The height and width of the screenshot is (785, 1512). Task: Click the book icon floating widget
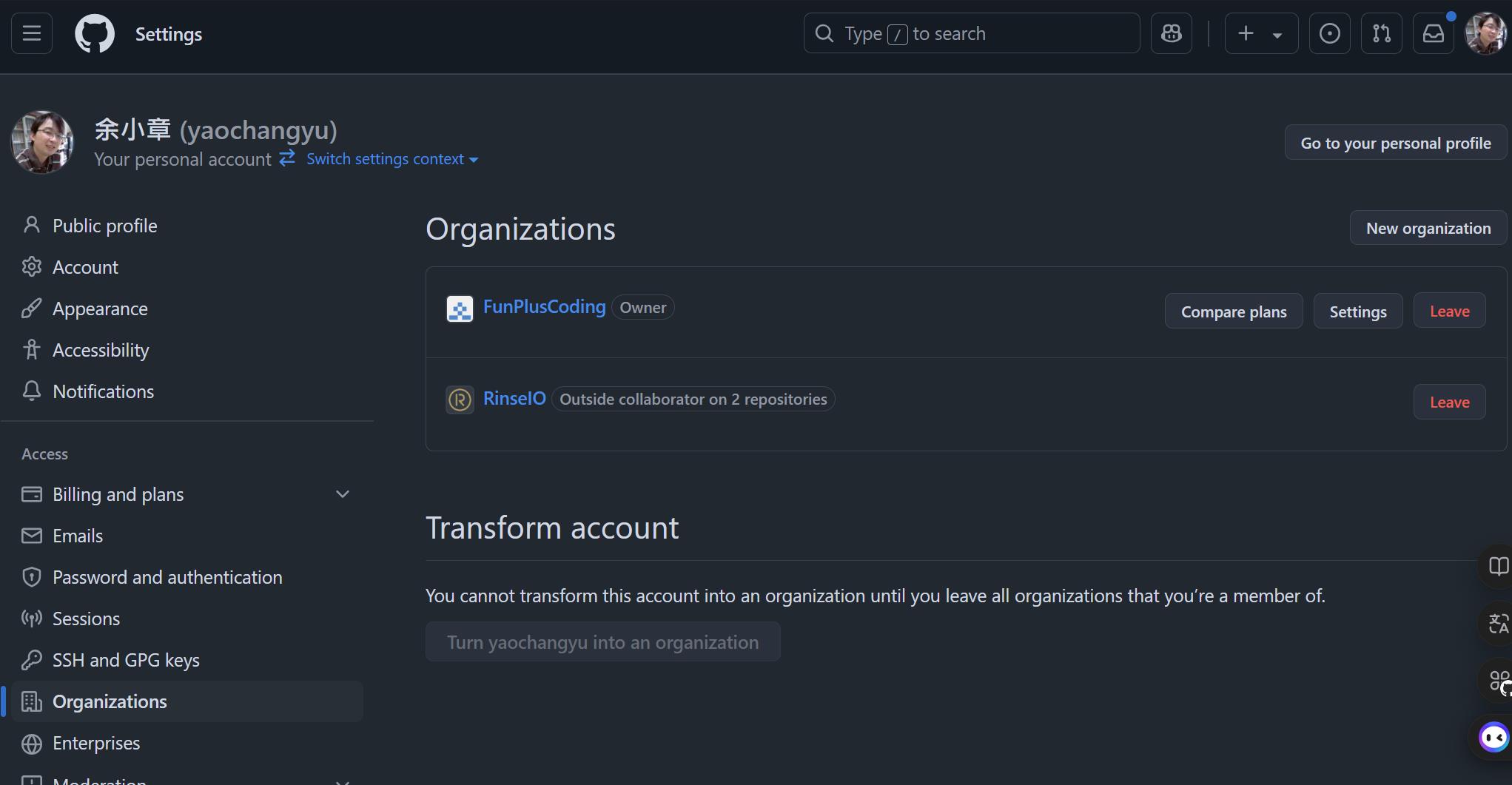(x=1498, y=567)
